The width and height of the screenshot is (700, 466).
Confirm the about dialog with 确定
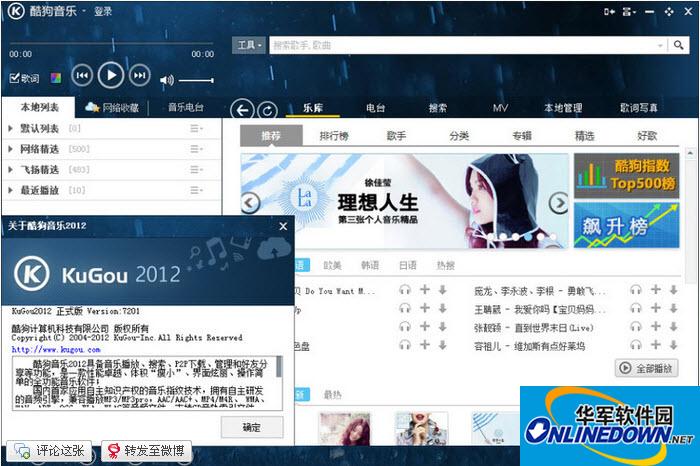click(252, 427)
